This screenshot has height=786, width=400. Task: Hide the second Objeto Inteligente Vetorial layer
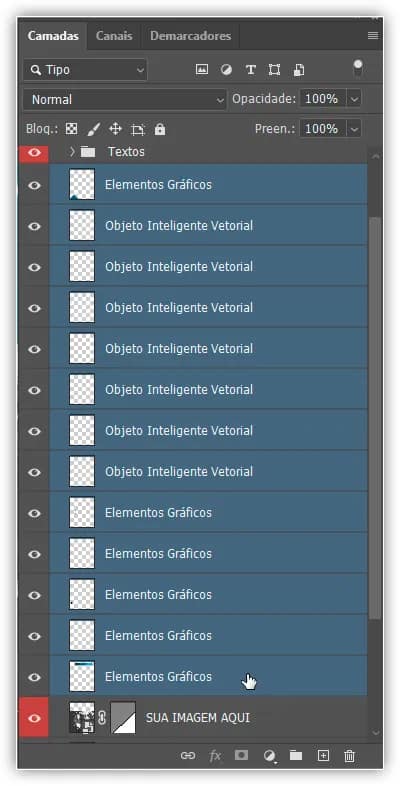[34, 267]
